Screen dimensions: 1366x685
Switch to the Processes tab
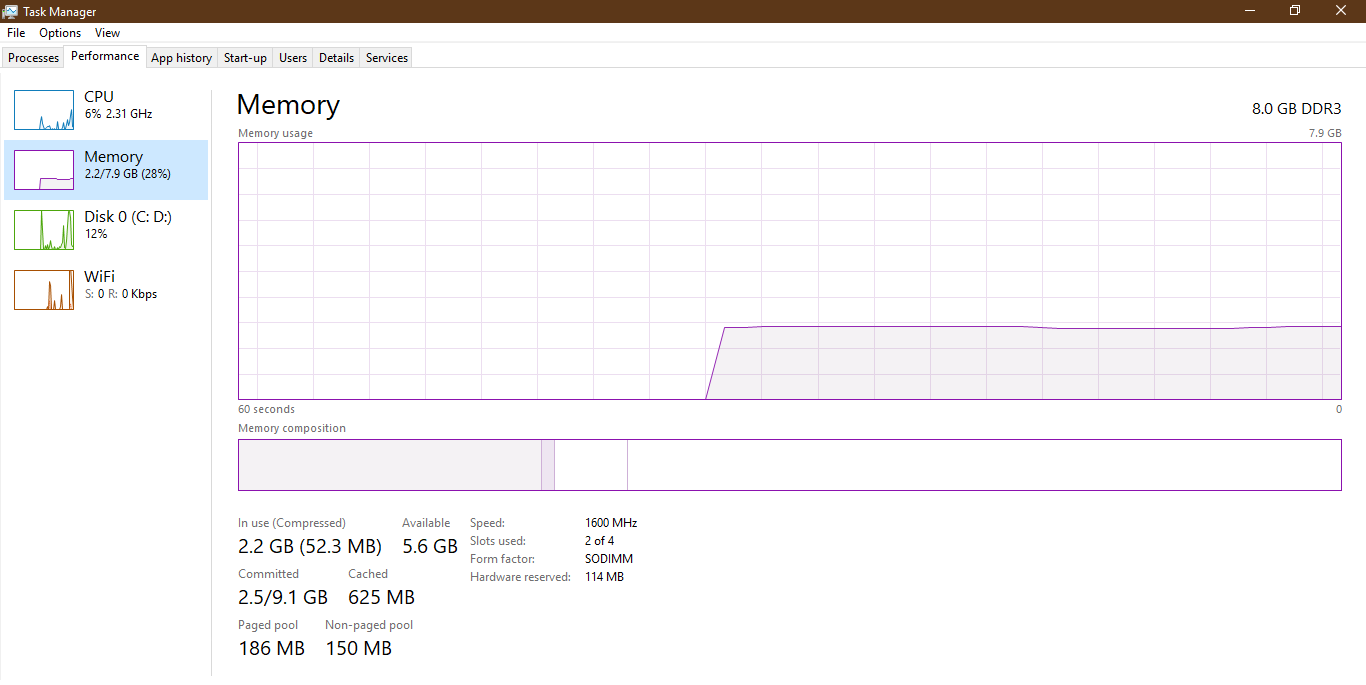(33, 57)
